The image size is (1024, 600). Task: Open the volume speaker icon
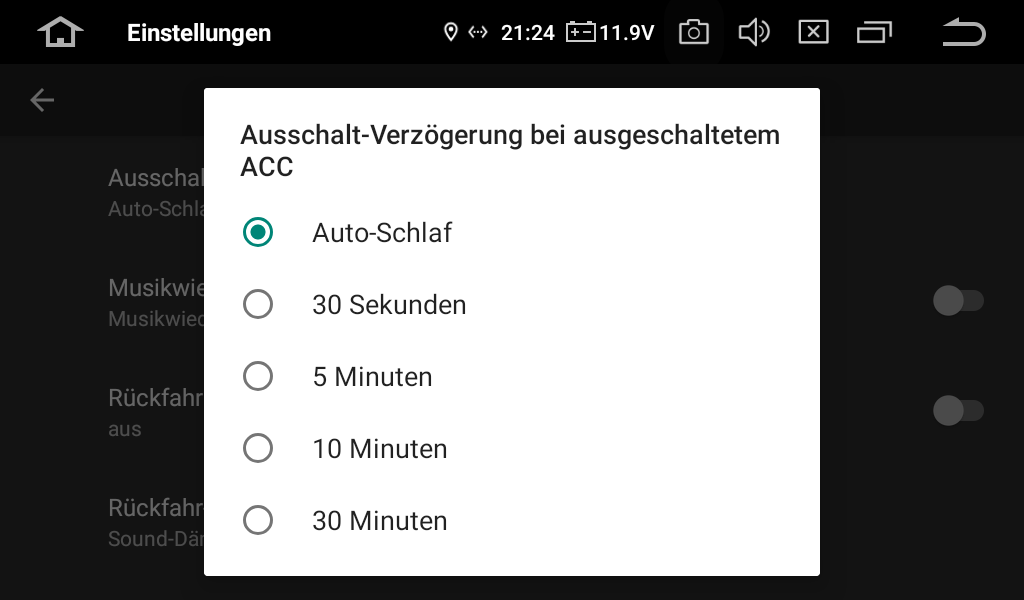pos(754,32)
